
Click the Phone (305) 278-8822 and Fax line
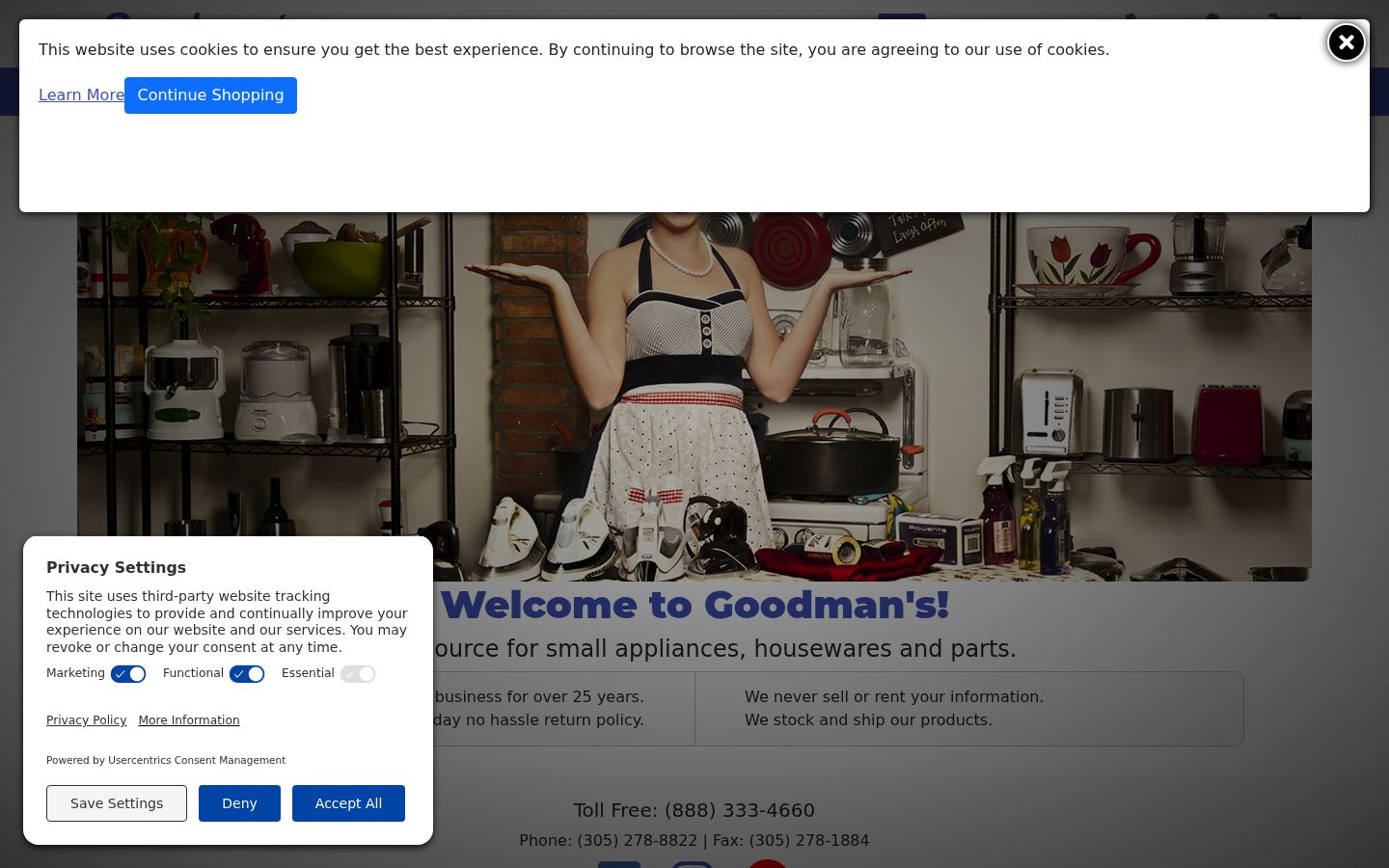694,840
